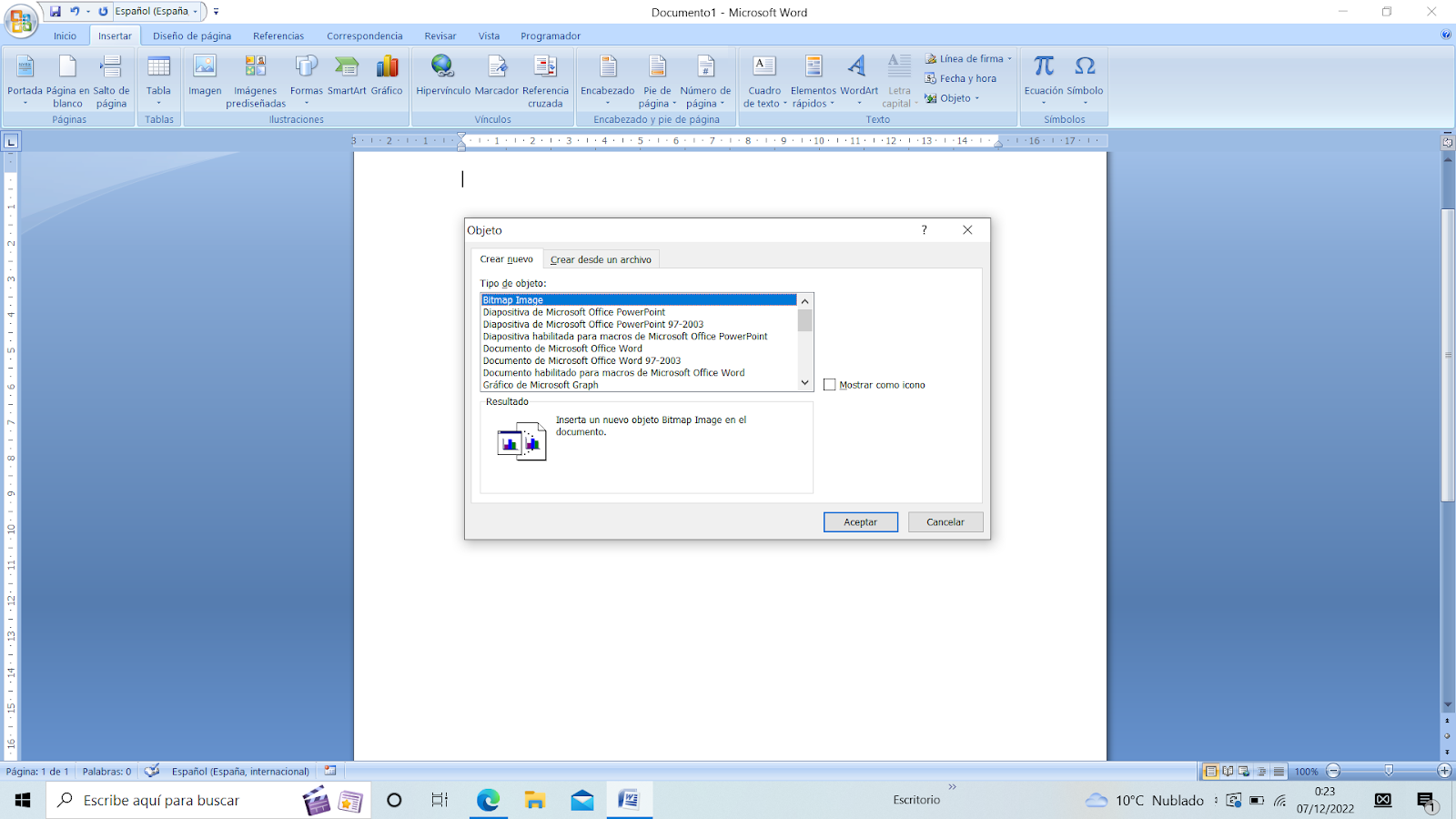Save document from Quick Access toolbar

pyautogui.click(x=56, y=11)
